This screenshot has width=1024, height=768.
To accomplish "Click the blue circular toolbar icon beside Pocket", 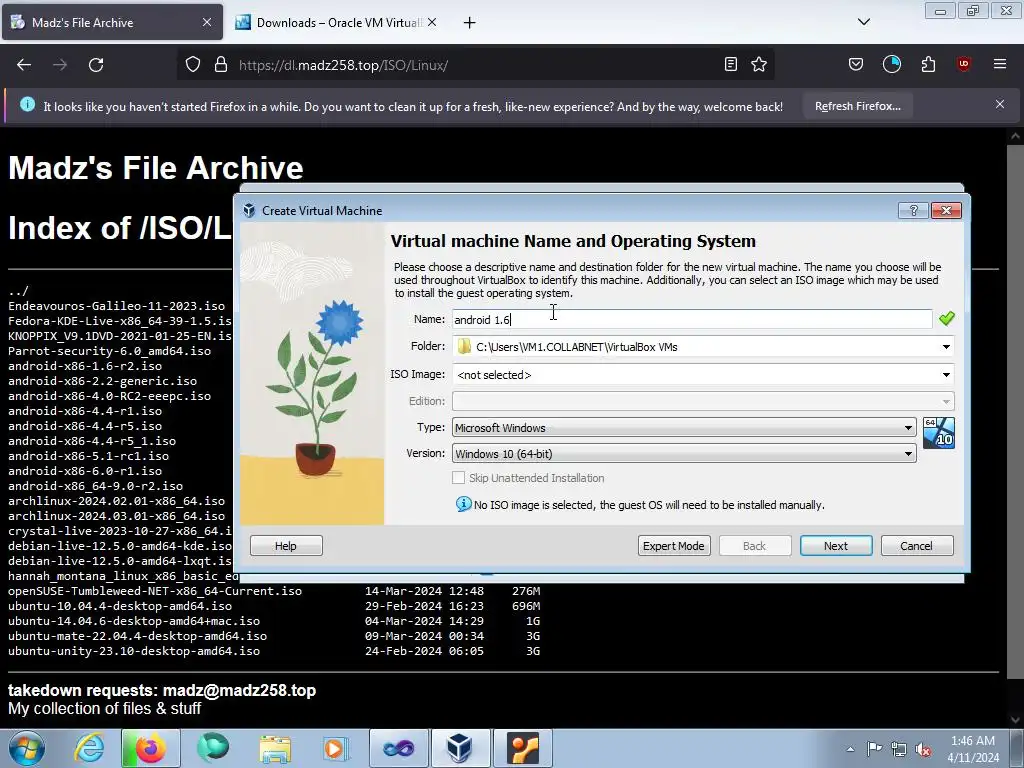I will [891, 64].
